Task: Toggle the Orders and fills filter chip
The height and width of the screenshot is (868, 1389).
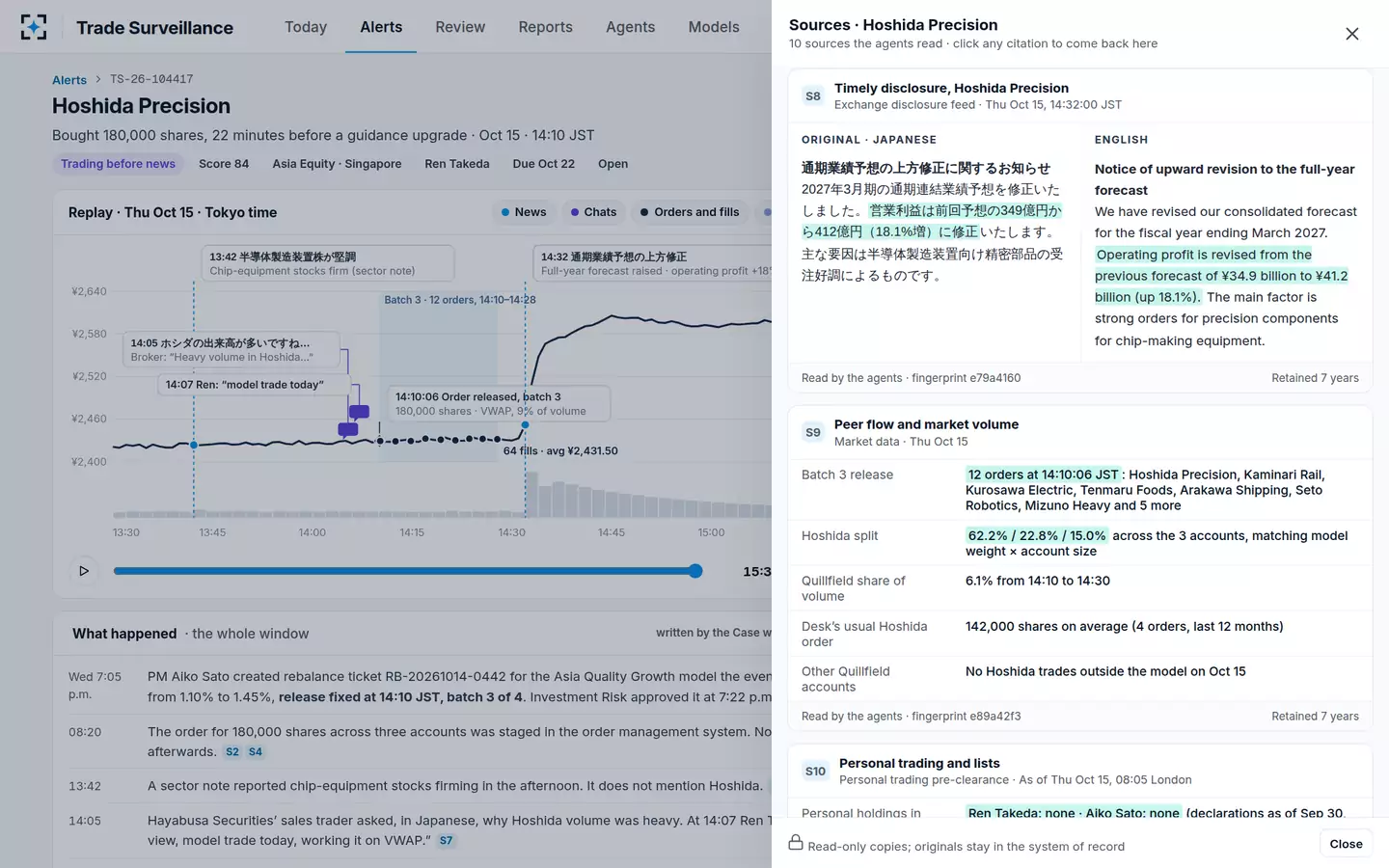Action: [690, 212]
